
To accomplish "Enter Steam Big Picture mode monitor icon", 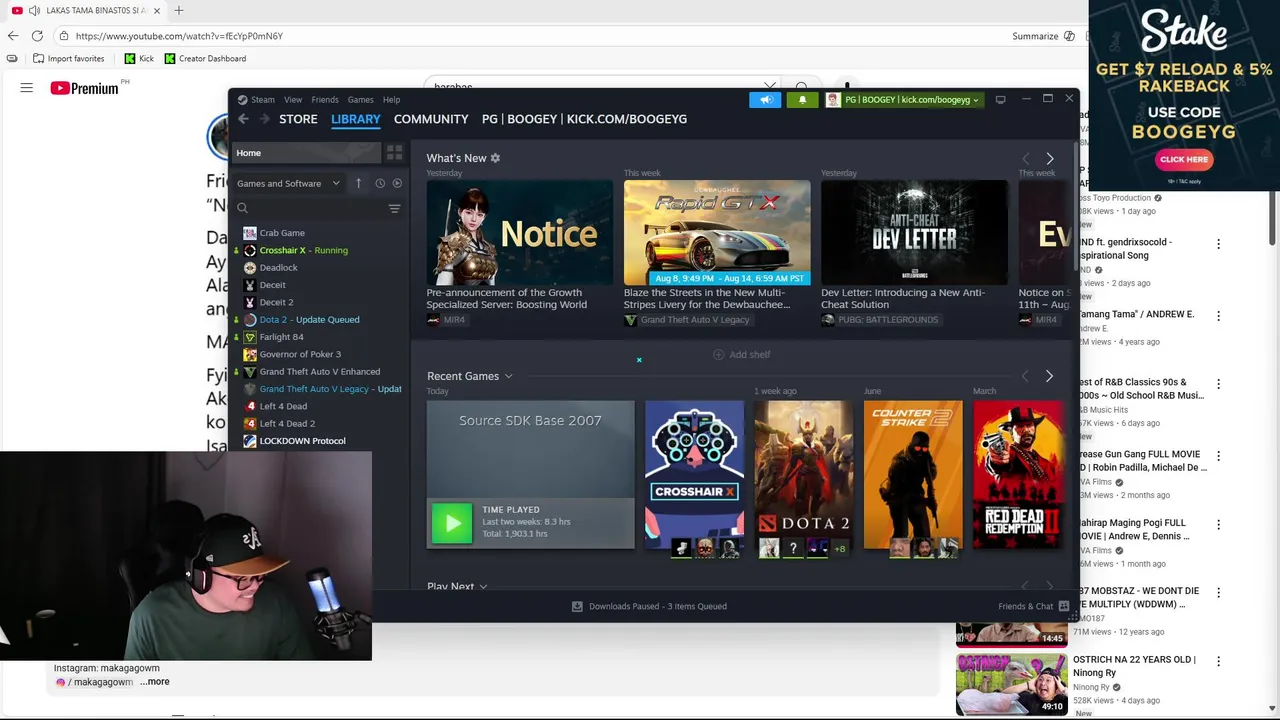I will coord(1000,100).
